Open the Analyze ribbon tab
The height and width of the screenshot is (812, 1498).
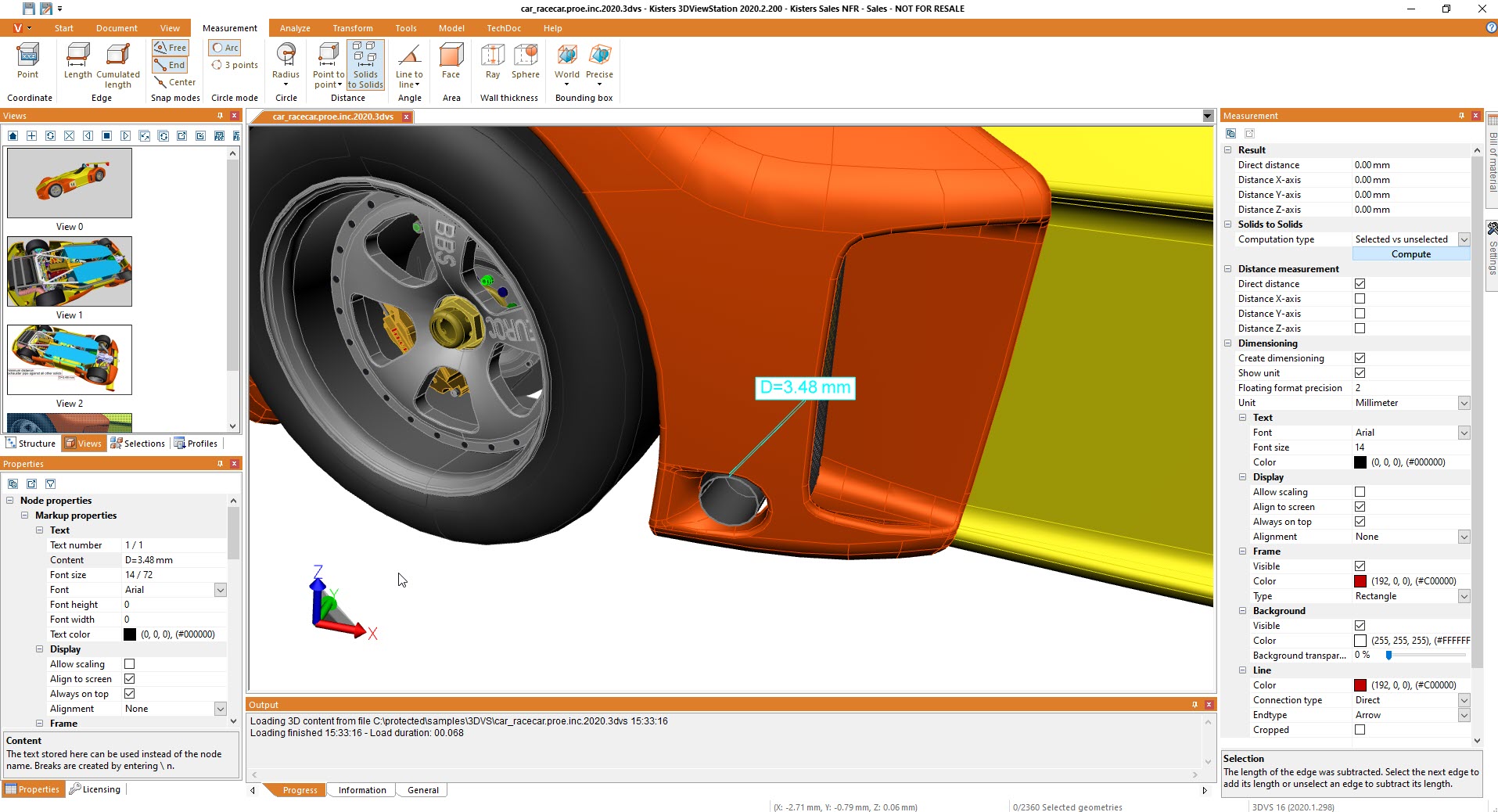[x=295, y=28]
